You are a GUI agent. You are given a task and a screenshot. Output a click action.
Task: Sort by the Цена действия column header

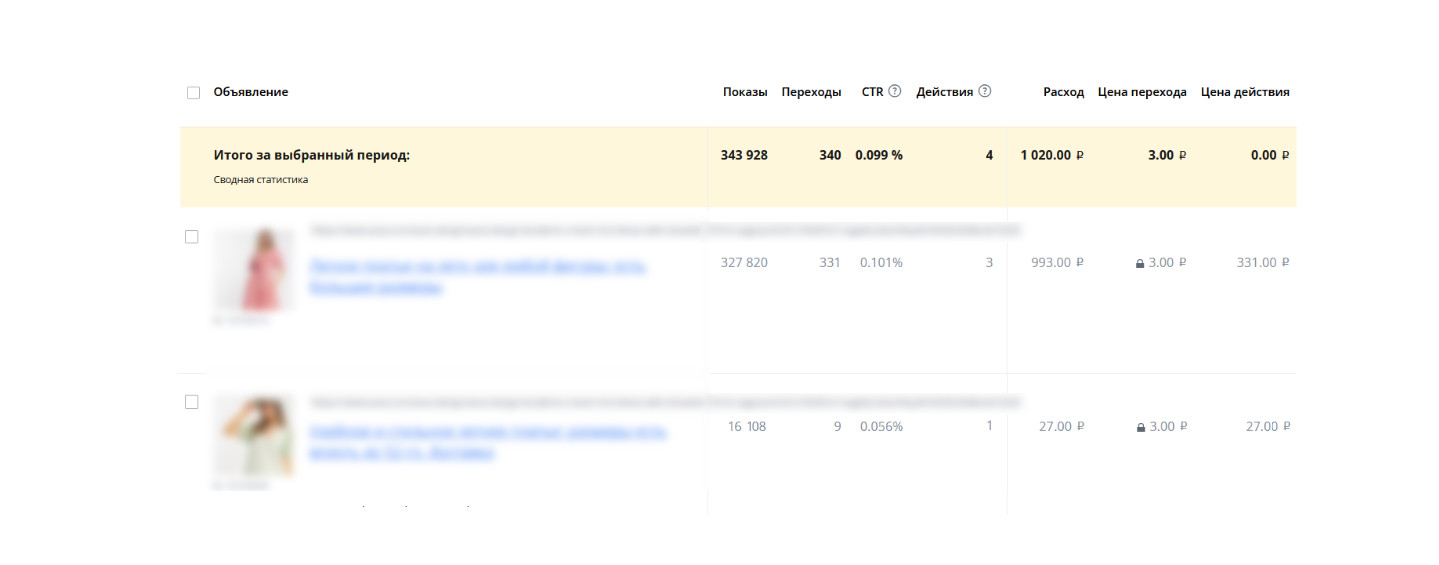pos(1245,92)
